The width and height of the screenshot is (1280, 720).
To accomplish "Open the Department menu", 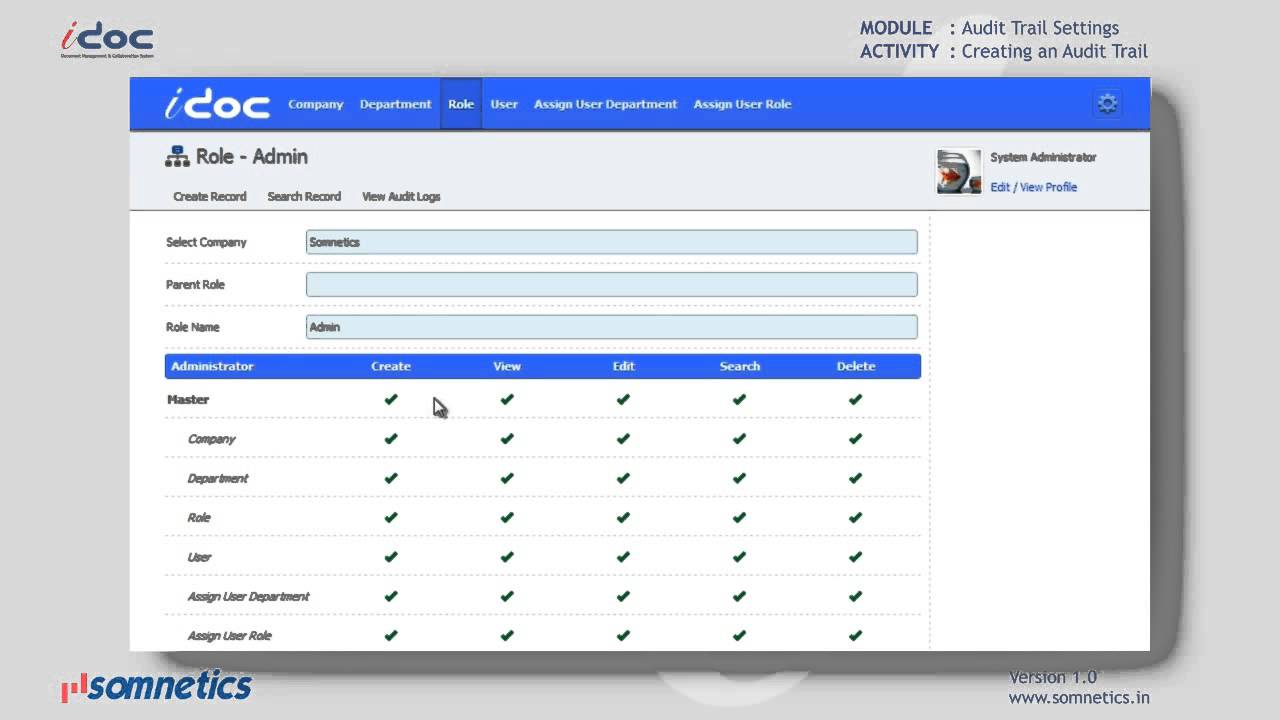I will pos(396,104).
